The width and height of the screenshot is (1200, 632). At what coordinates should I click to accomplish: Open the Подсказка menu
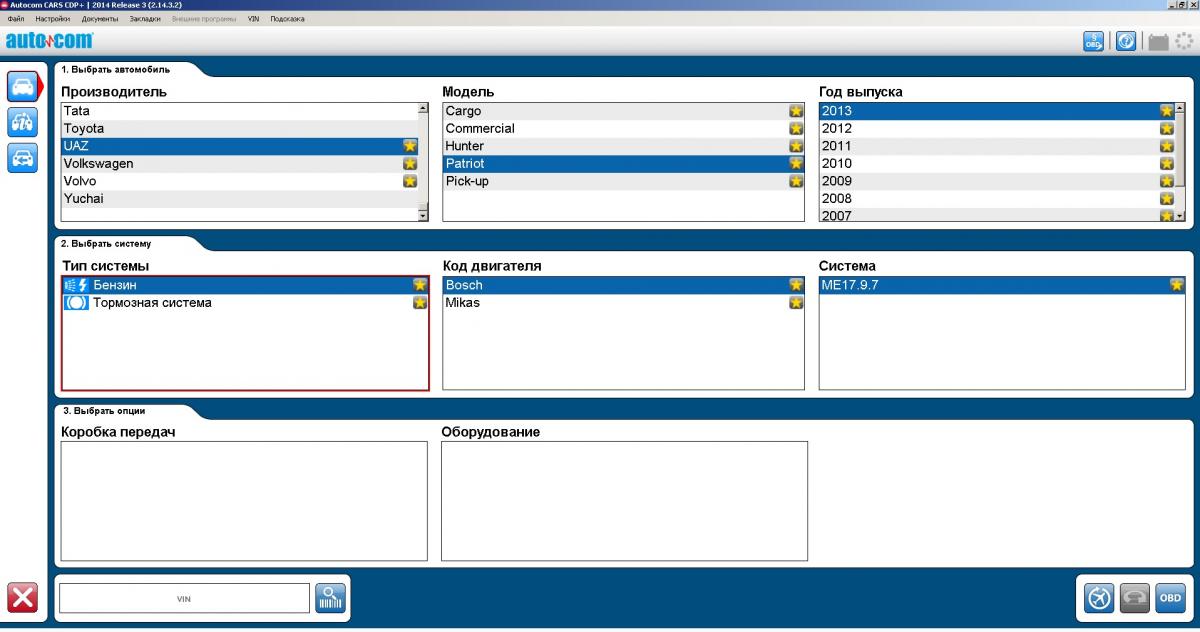pyautogui.click(x=287, y=19)
